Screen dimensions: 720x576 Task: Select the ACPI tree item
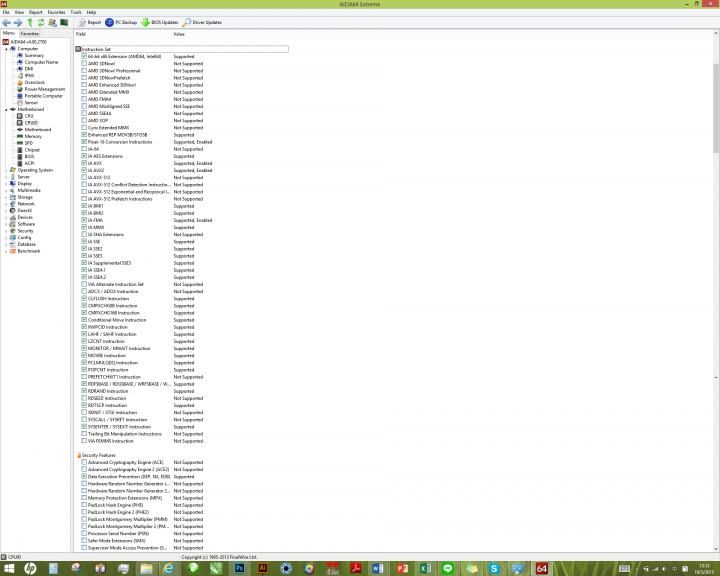click(29, 163)
